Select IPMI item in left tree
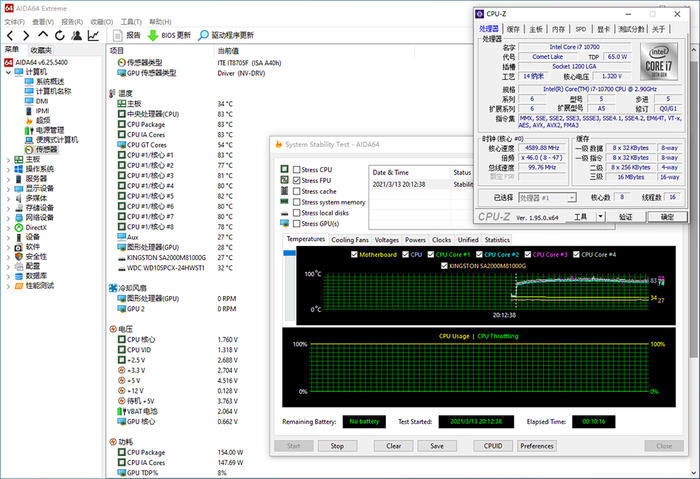The image size is (700, 479). pos(37,111)
